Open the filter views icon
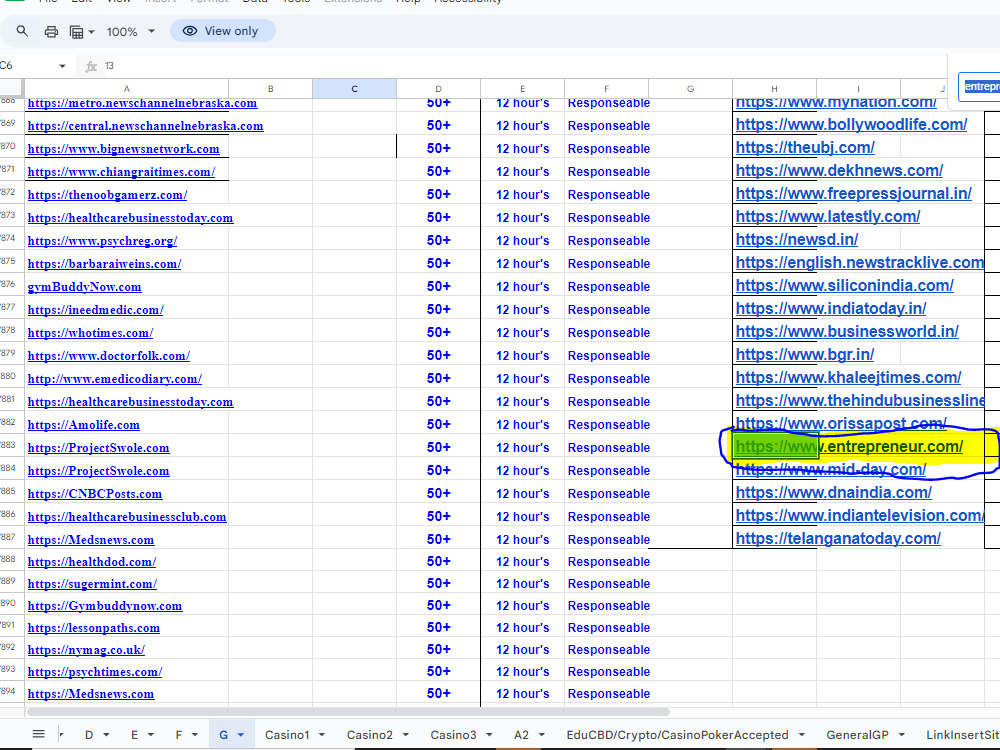Viewport: 1000px width, 750px height. pos(77,32)
